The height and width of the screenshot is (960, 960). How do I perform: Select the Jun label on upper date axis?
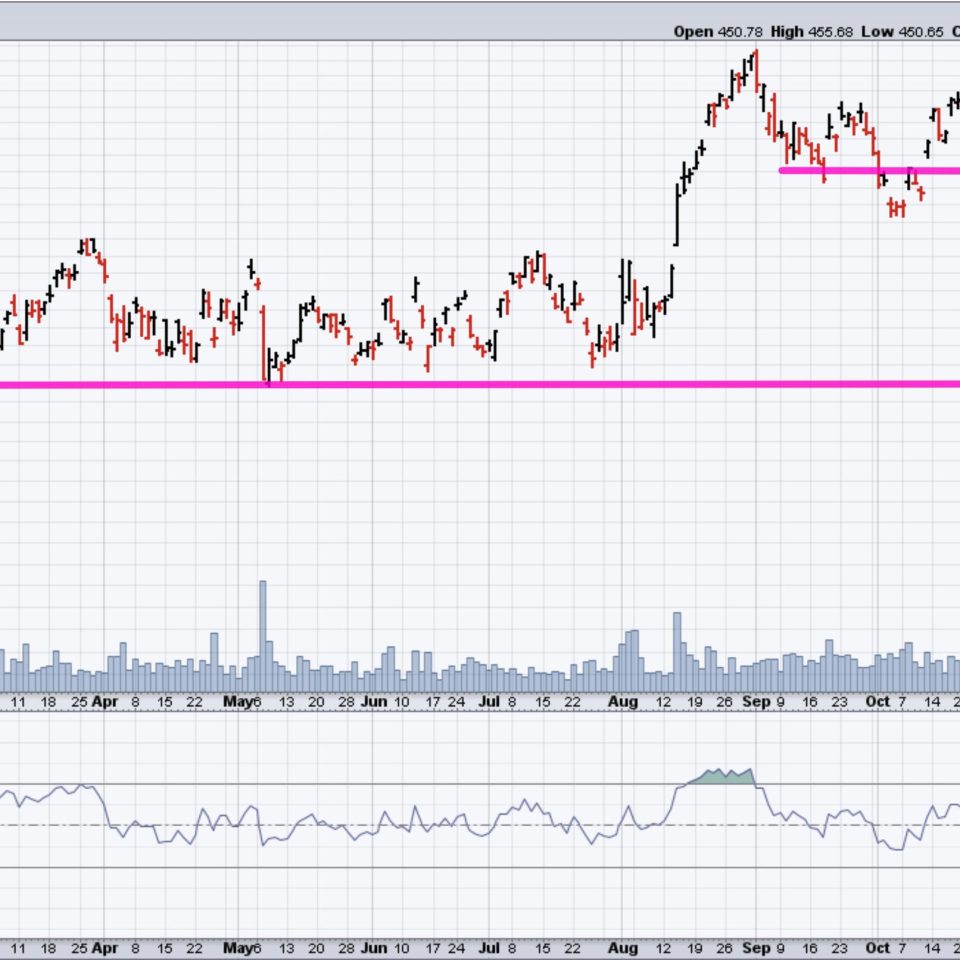pyautogui.click(x=372, y=702)
